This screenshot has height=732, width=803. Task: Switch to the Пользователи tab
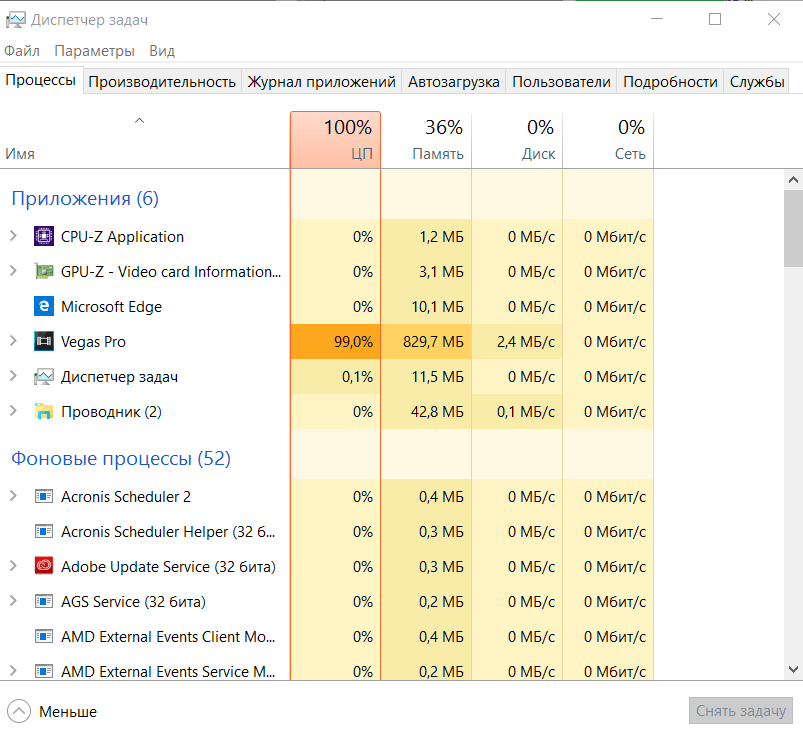point(561,82)
